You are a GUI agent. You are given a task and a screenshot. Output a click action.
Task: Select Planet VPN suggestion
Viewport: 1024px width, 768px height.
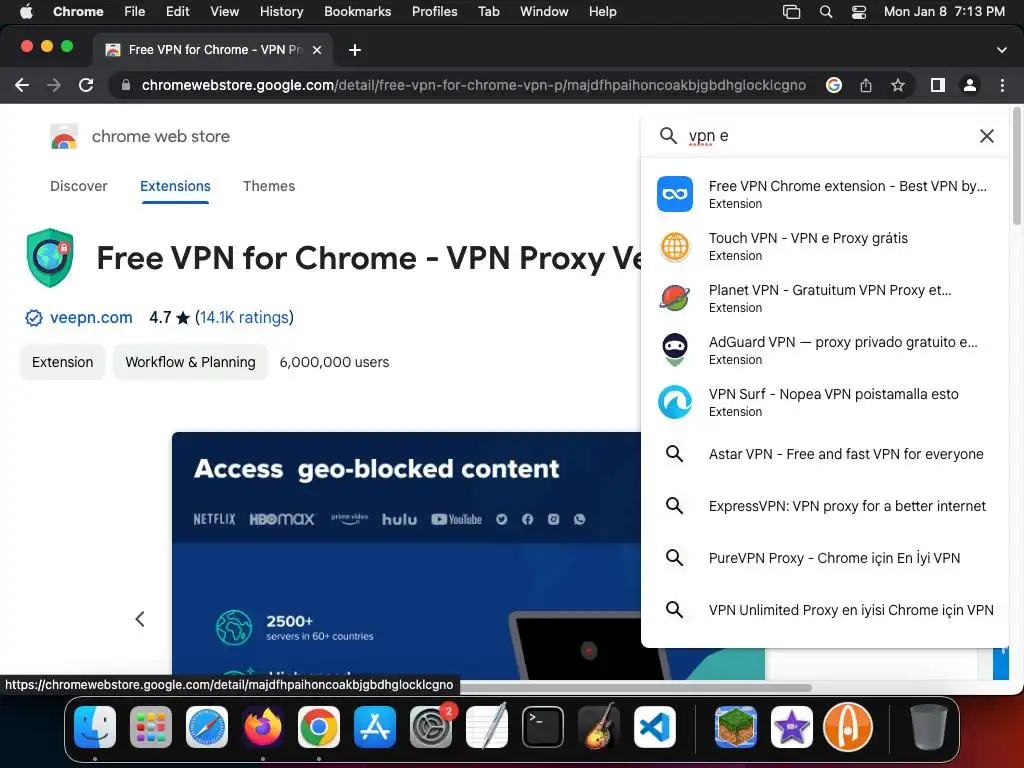pos(825,298)
